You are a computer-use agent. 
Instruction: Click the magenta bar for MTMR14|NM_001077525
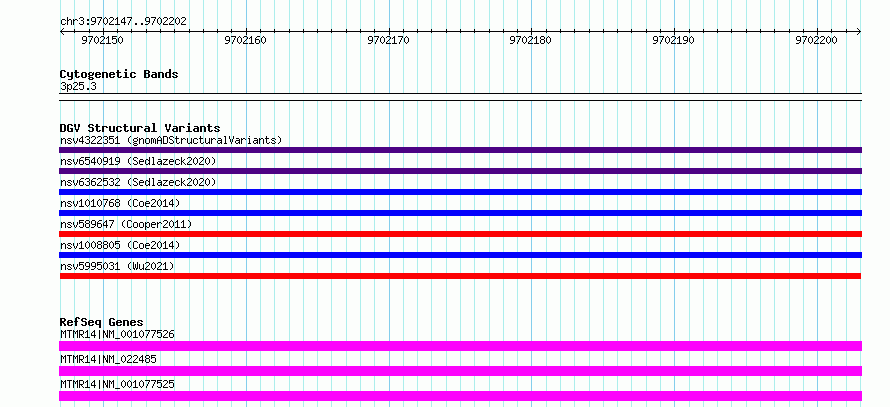coord(460,396)
